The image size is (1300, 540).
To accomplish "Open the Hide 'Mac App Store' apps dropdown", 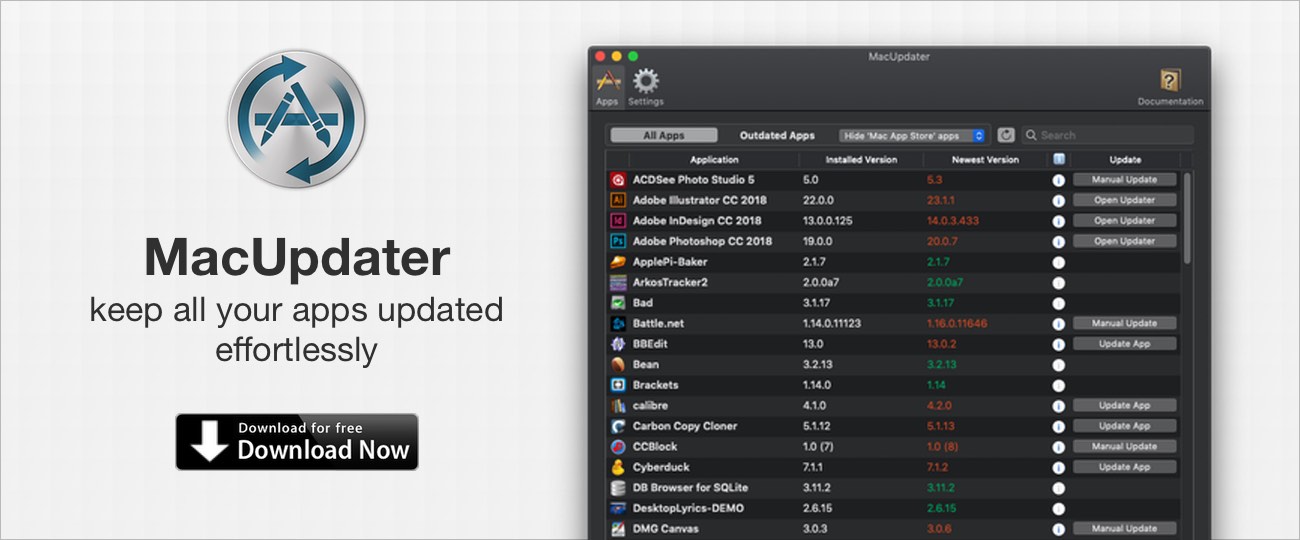I will point(913,135).
